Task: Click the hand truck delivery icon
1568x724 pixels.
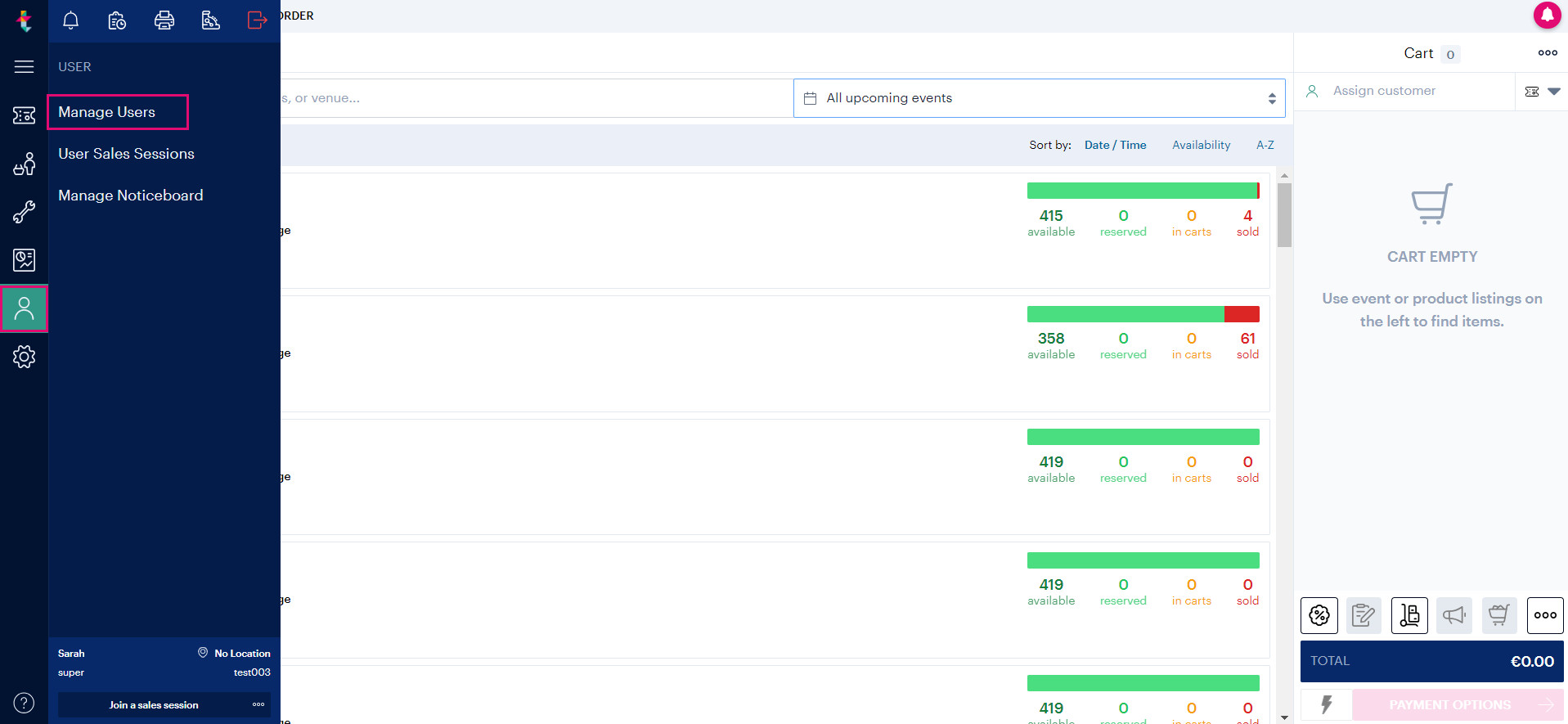Action: pos(1409,615)
